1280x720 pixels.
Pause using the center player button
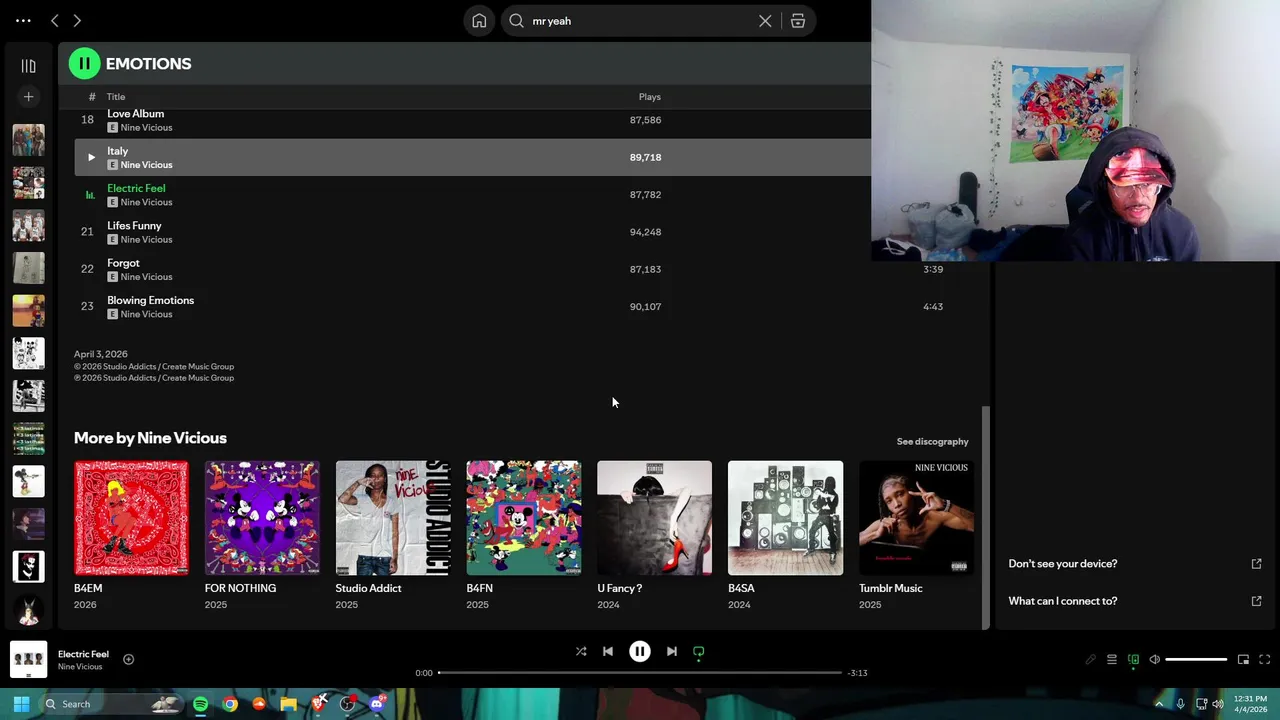coord(640,652)
